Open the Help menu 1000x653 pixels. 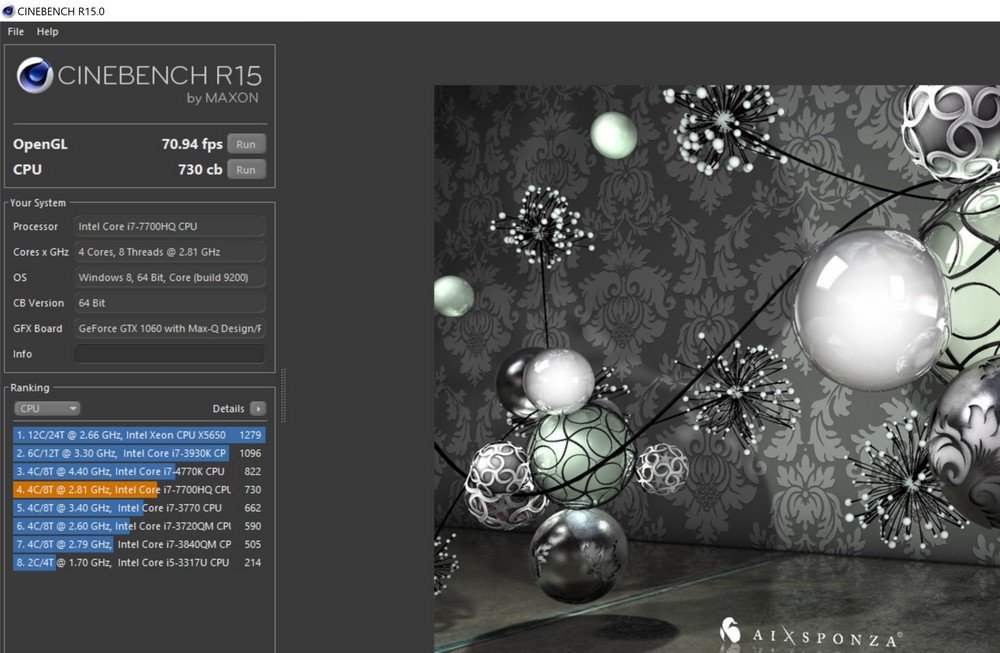[x=47, y=31]
